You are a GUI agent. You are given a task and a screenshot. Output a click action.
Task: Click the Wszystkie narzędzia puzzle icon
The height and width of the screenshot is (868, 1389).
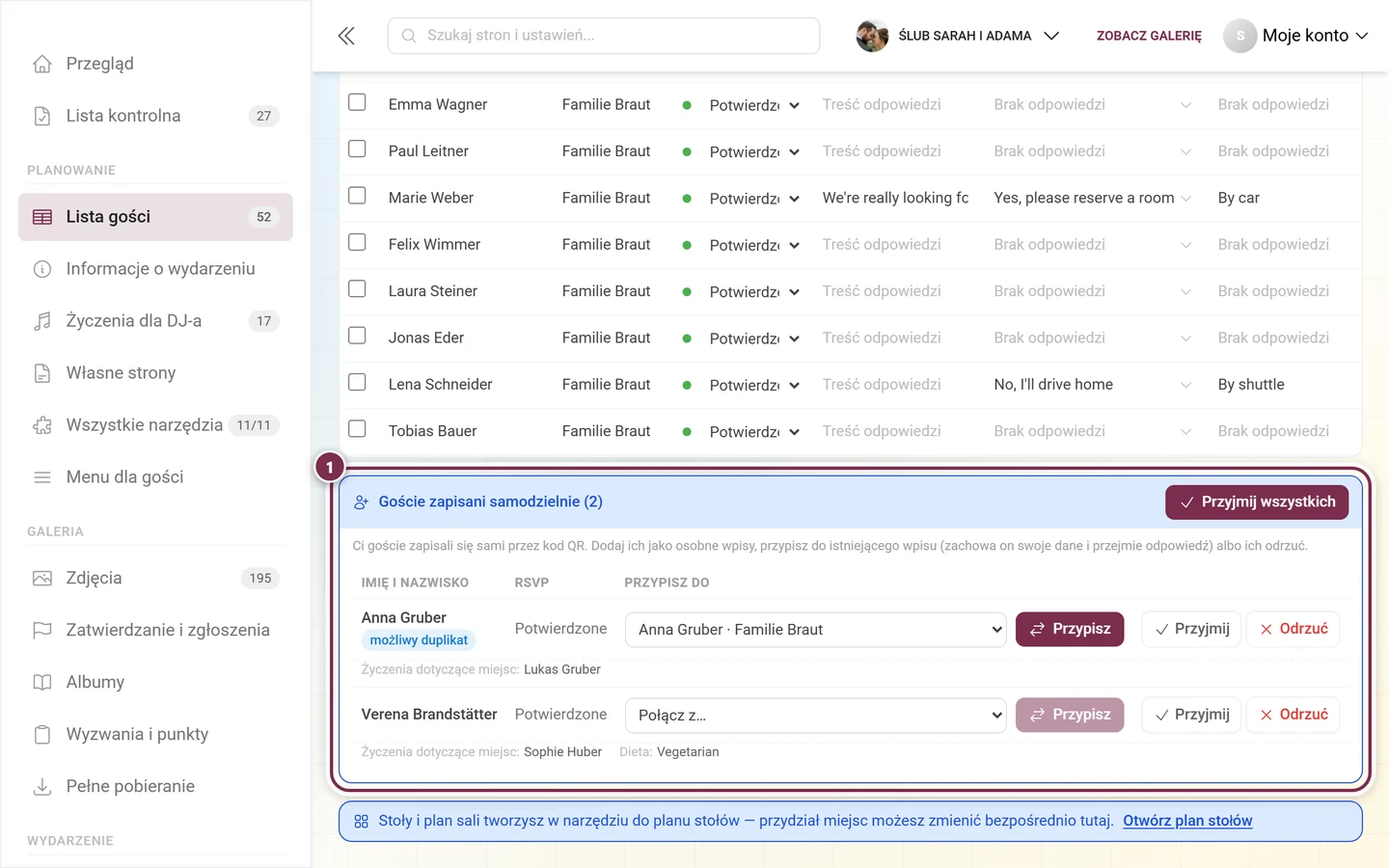[42, 425]
